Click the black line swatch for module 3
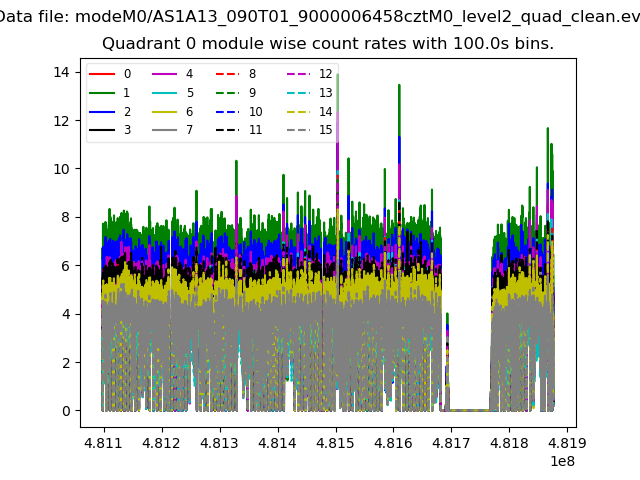This screenshot has width=640, height=480. click(x=102, y=130)
